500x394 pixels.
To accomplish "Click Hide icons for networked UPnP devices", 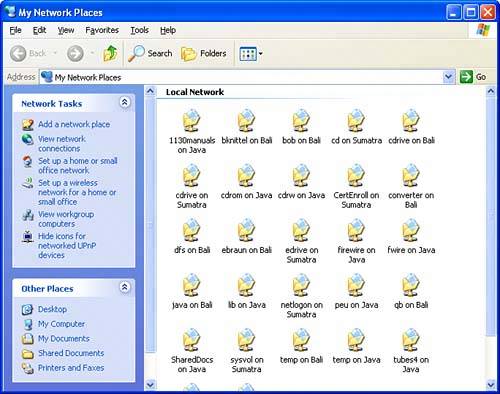I will click(67, 246).
